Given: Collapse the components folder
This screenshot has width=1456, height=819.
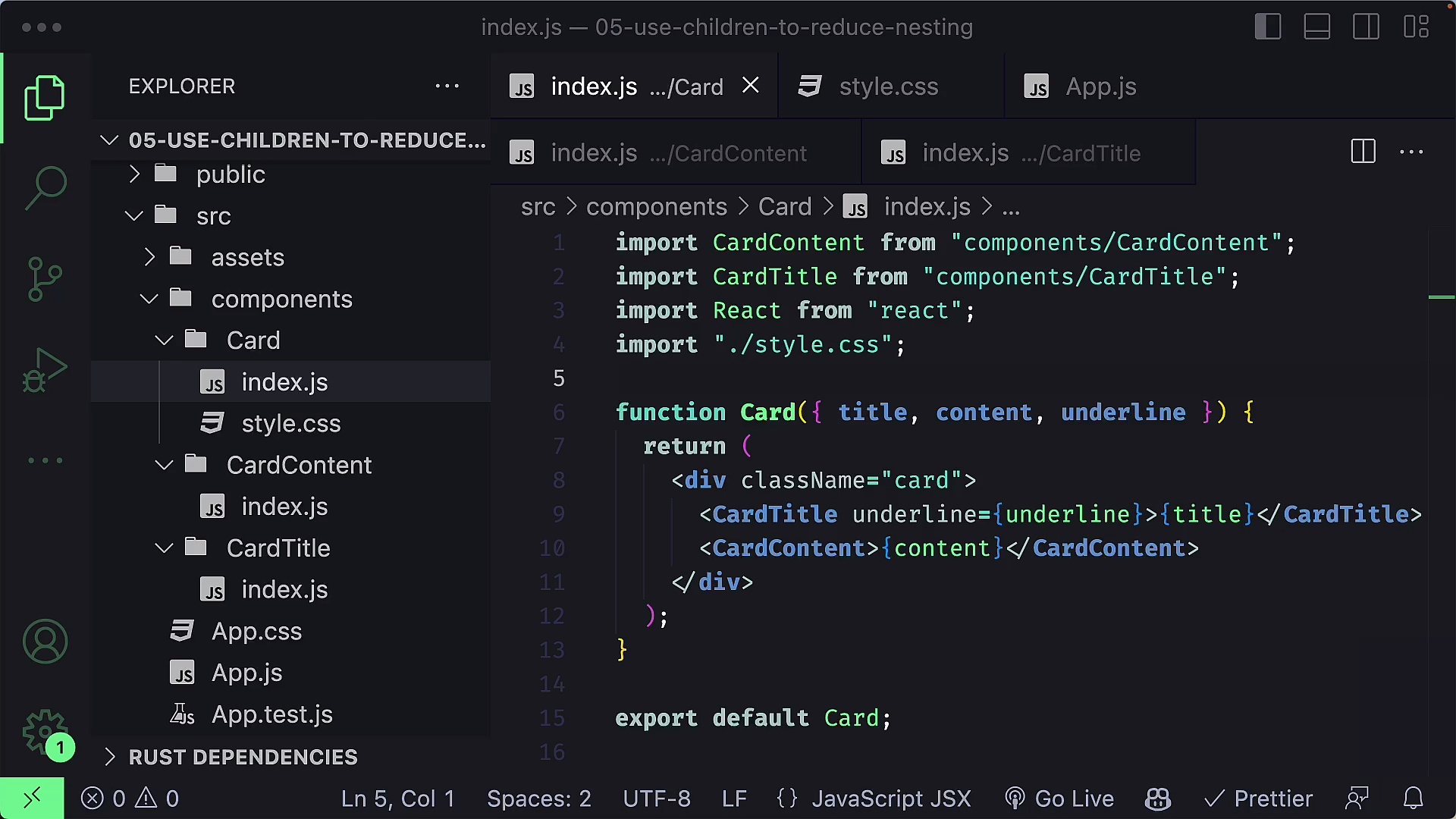Looking at the screenshot, I should click(x=292, y=299).
